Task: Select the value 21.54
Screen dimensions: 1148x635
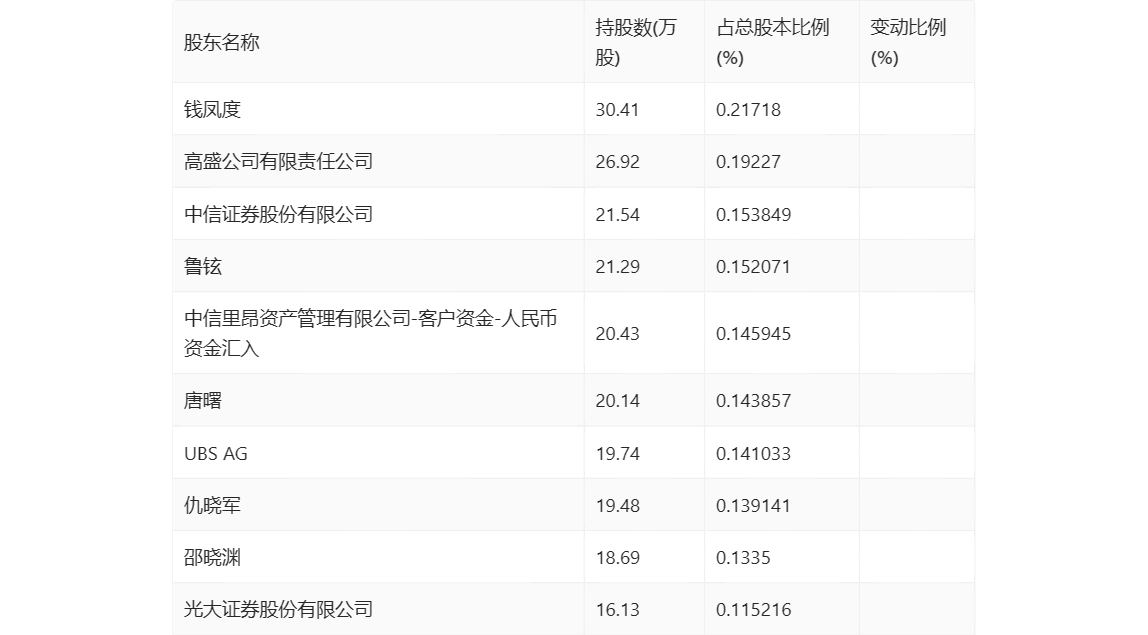Action: [617, 215]
